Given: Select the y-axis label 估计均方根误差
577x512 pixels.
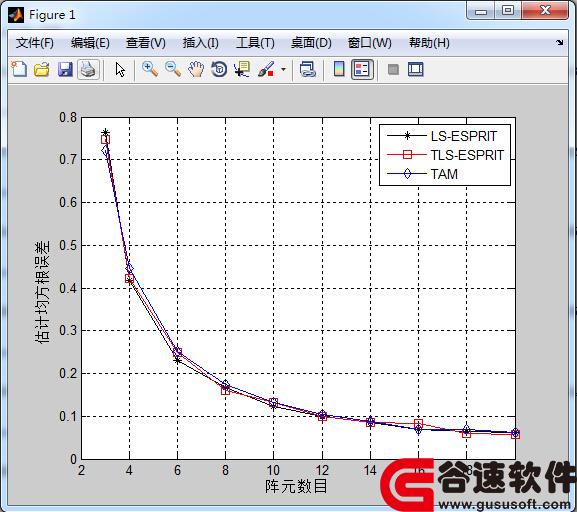Looking at the screenshot, I should (x=42, y=293).
